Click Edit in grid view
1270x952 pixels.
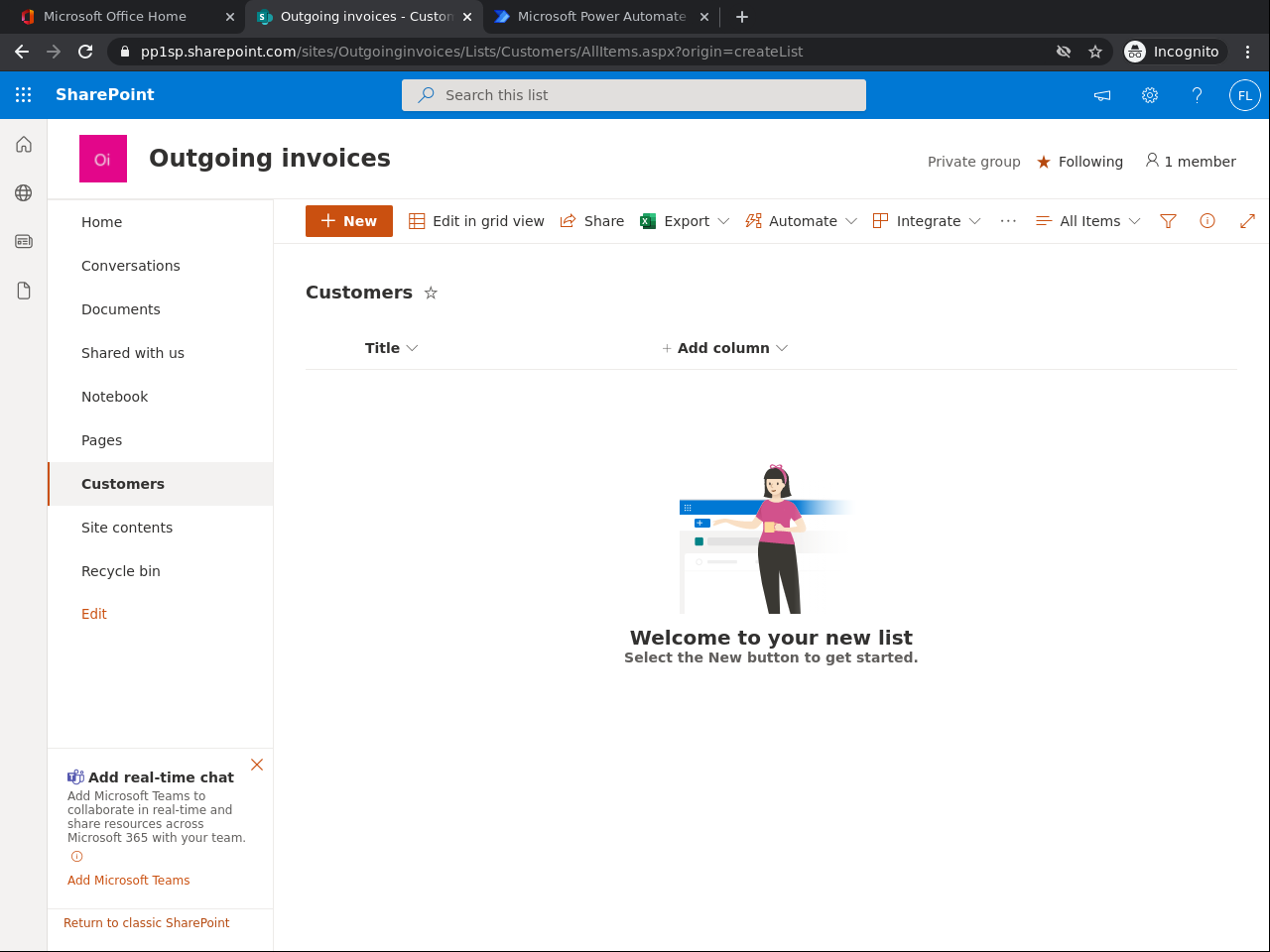476,221
